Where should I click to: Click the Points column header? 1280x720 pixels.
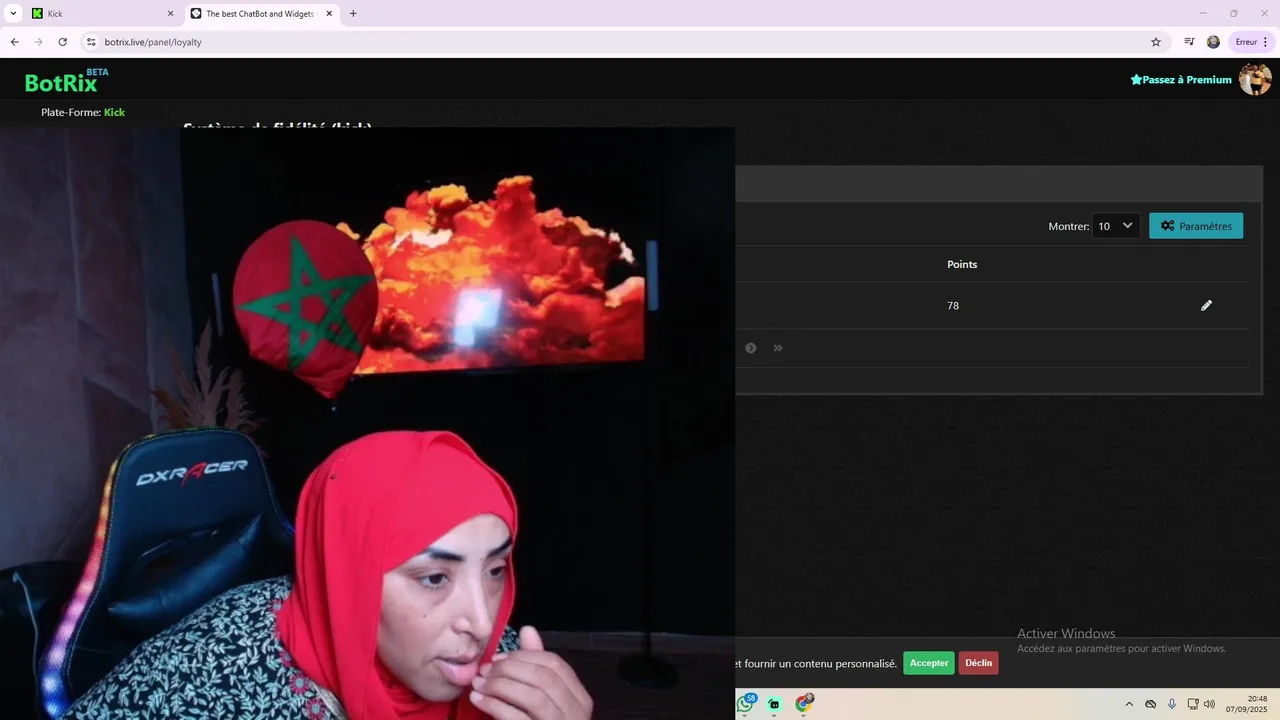tap(962, 264)
